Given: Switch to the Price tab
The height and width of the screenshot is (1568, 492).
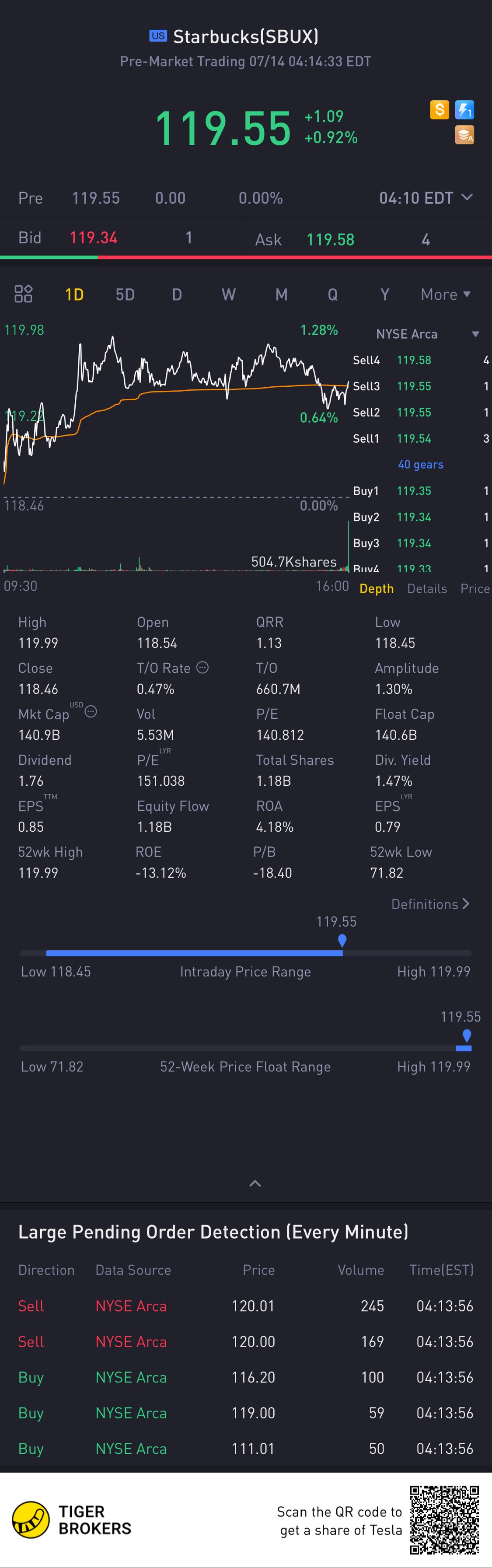Looking at the screenshot, I should [x=475, y=588].
